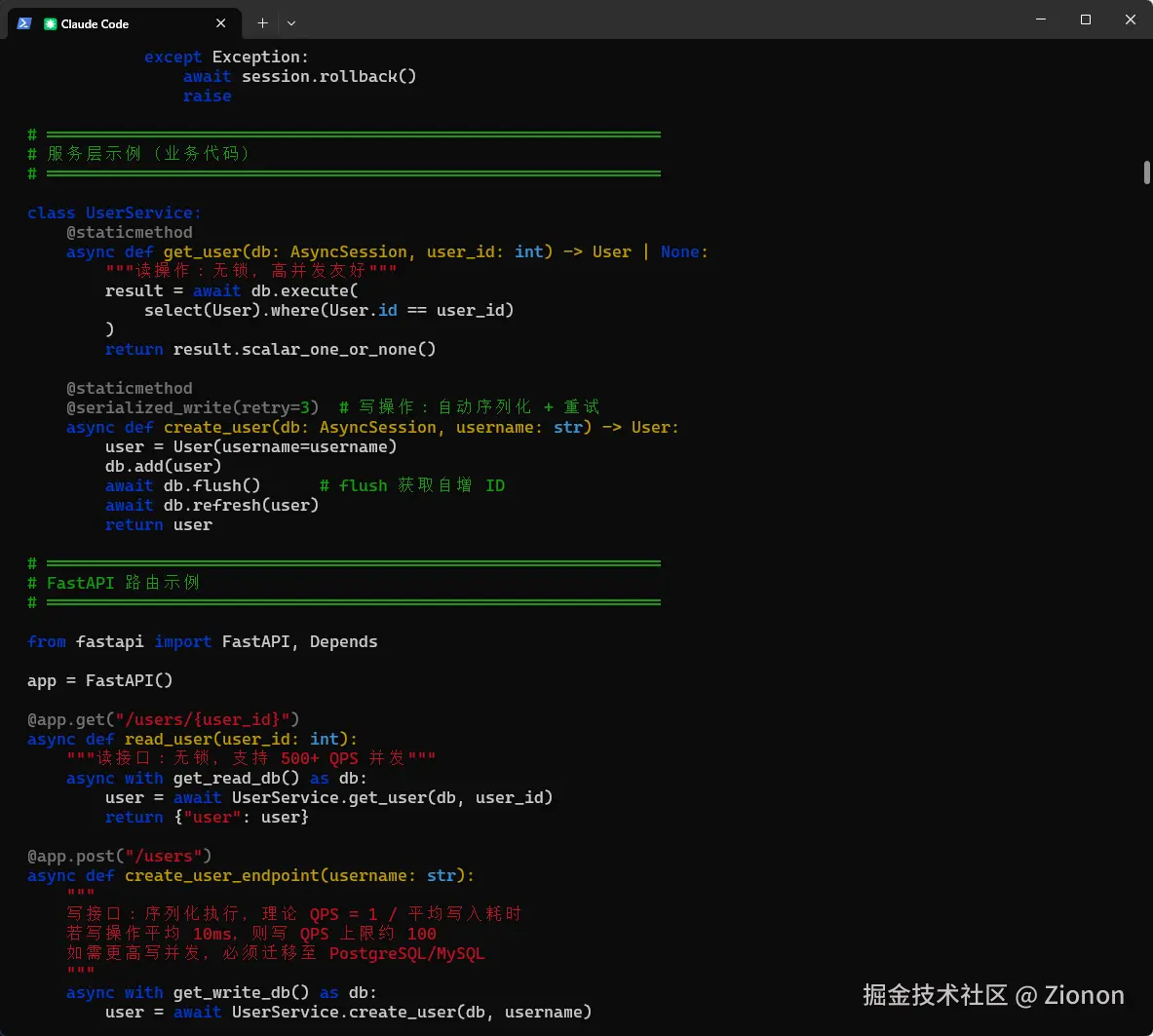The height and width of the screenshot is (1036, 1153).
Task: Minimize the terminal window
Action: pyautogui.click(x=1041, y=19)
